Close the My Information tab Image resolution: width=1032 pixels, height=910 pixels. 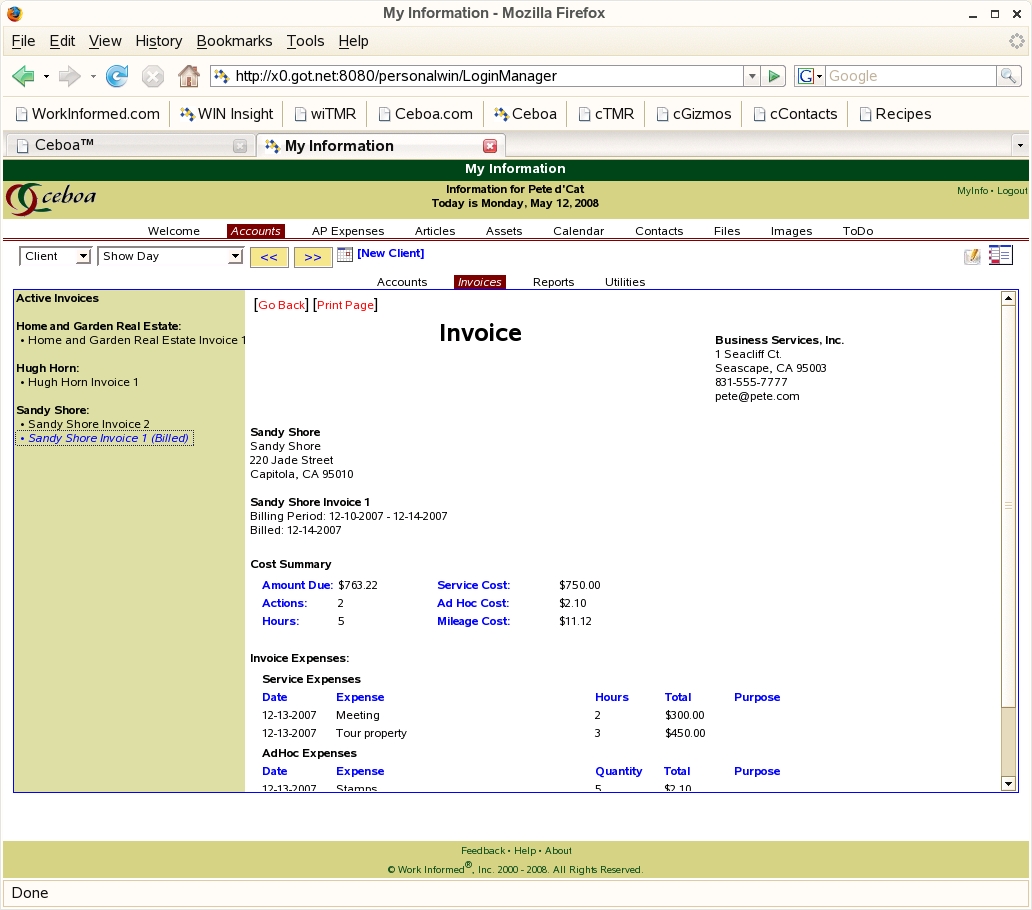(x=490, y=146)
